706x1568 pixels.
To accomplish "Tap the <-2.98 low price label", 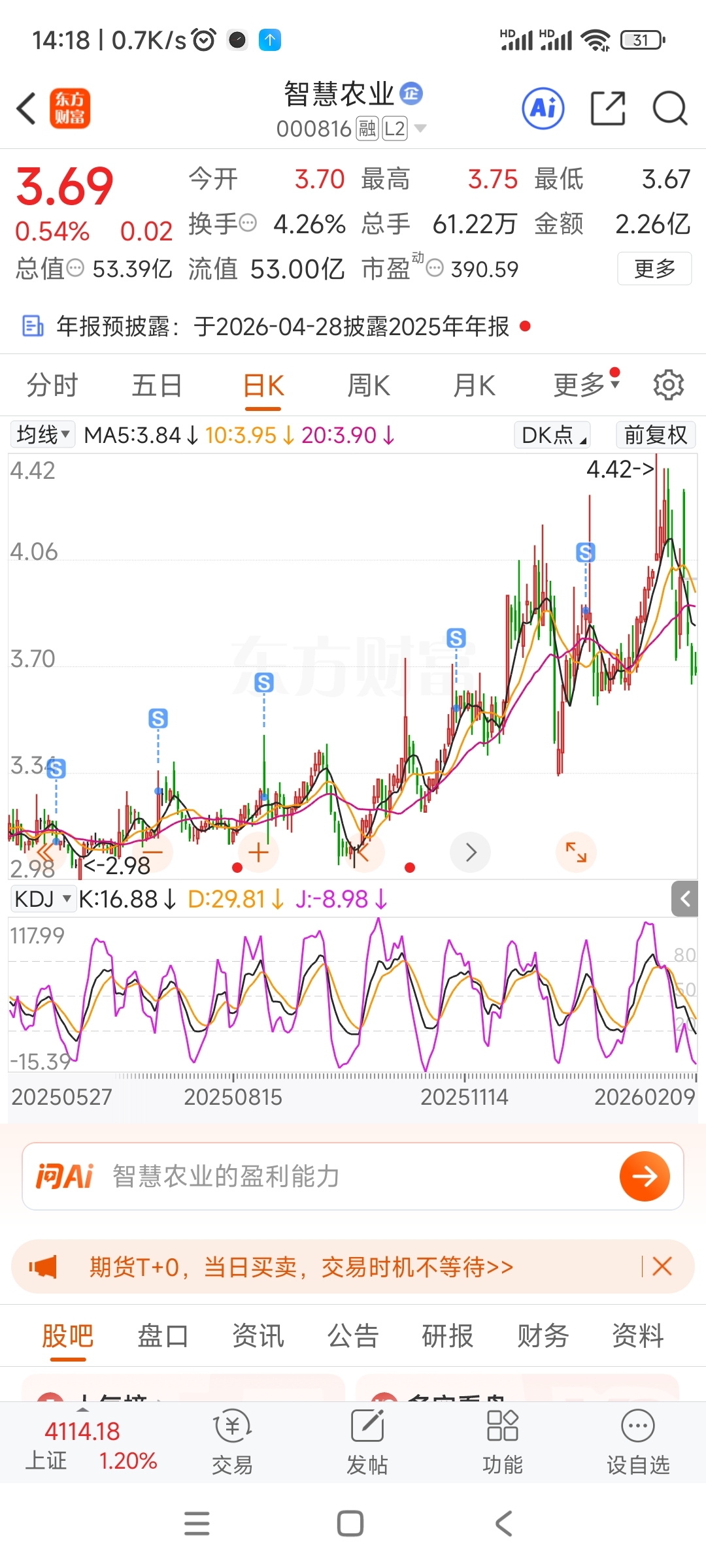I will 118,866.
